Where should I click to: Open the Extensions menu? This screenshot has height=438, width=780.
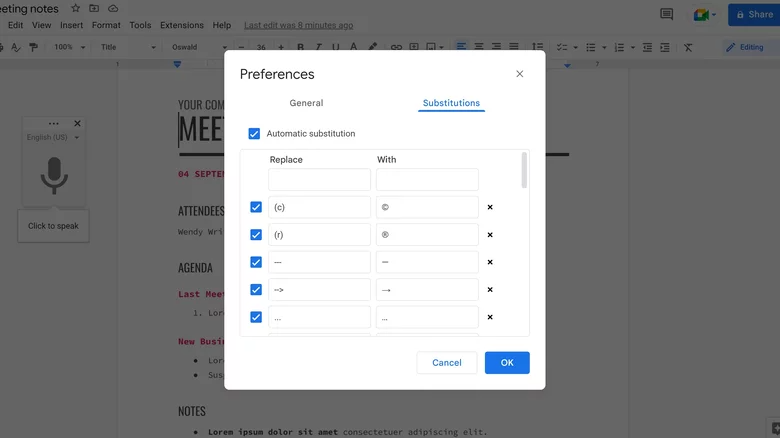pyautogui.click(x=182, y=25)
